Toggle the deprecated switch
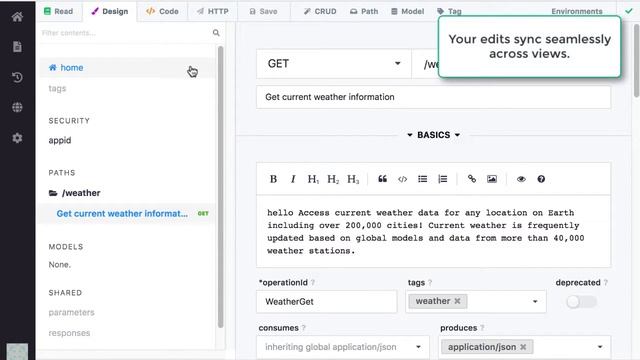The width and height of the screenshot is (640, 360). 581,302
